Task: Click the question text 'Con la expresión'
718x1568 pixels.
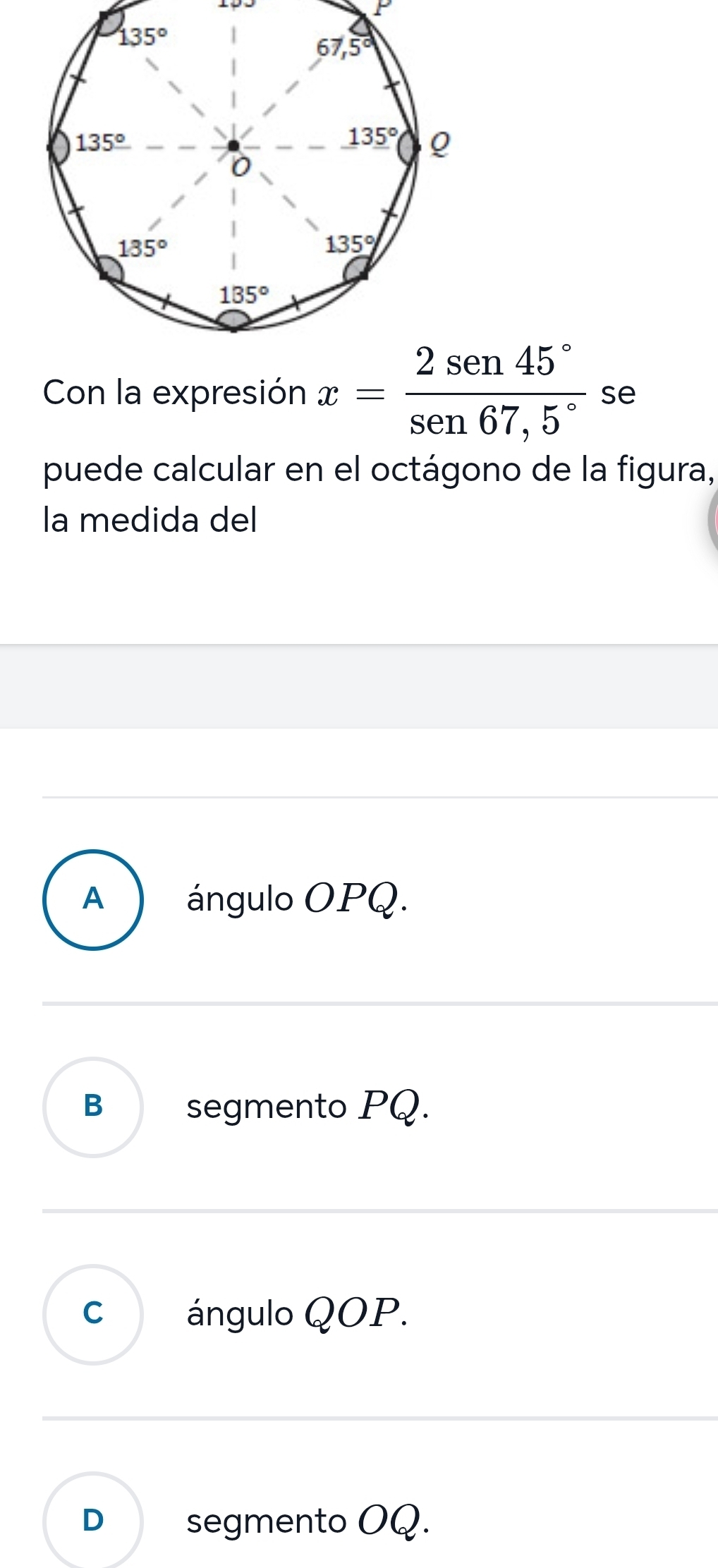Action: [174, 393]
